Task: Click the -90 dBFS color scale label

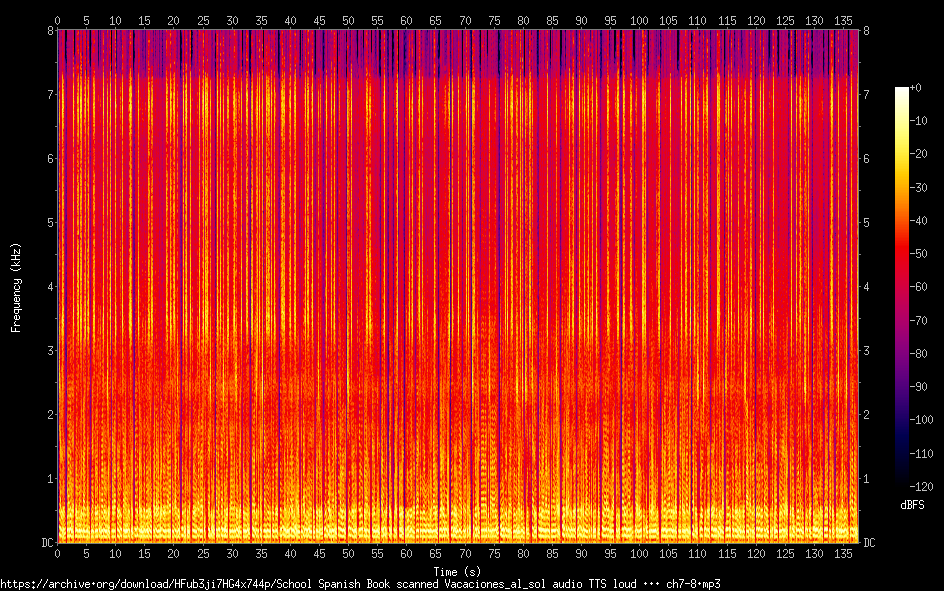Action: [x=918, y=386]
